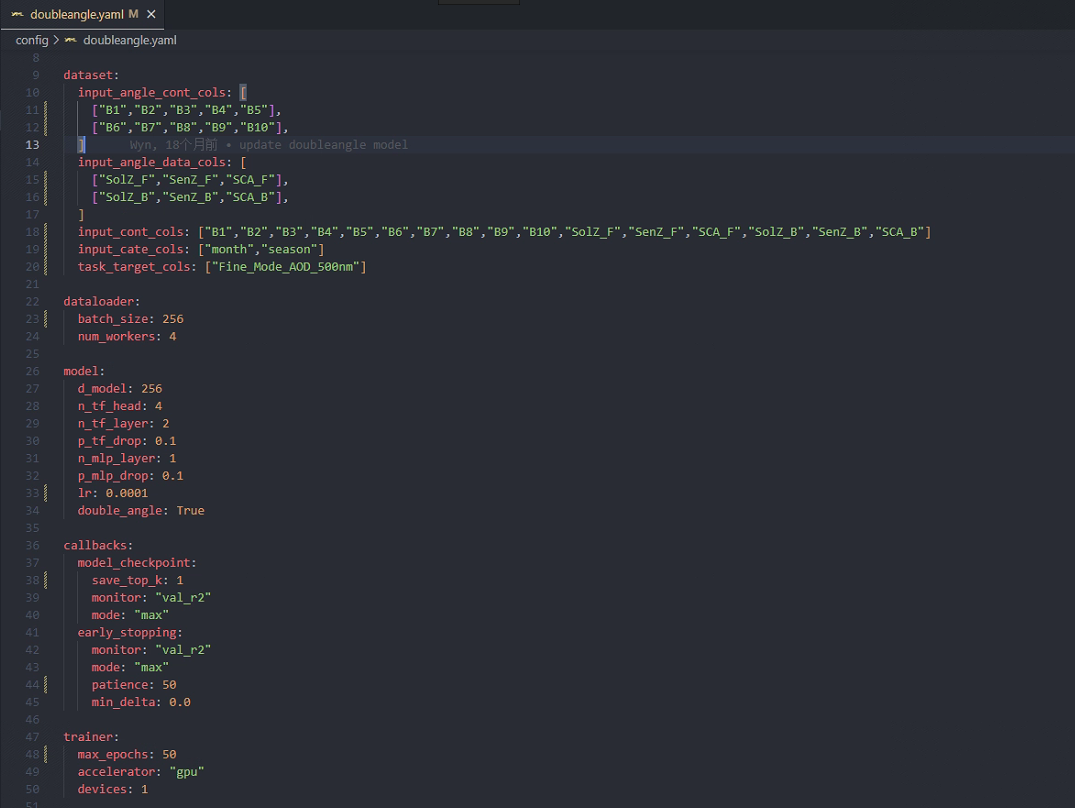
Task: Click the 'n_tf_layer' key
Action: (x=113, y=424)
